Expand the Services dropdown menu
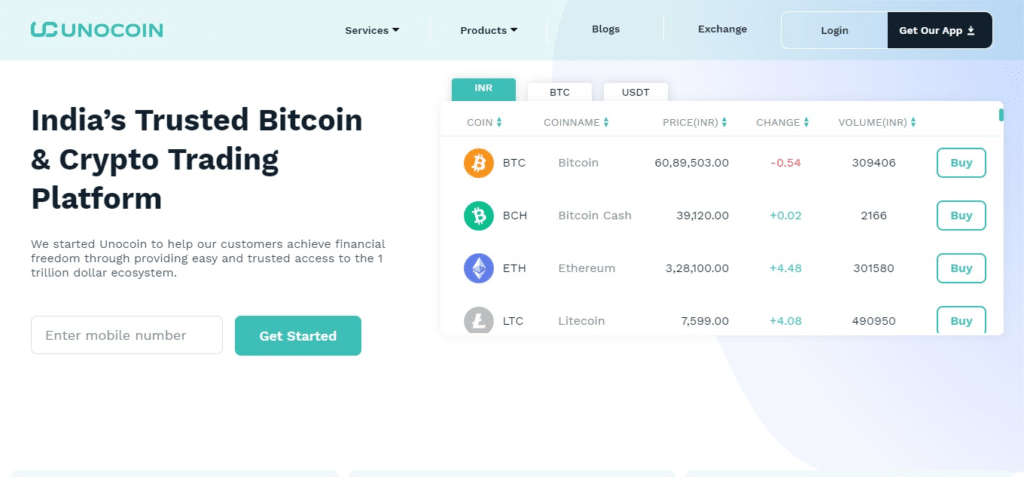1024x477 pixels. pyautogui.click(x=372, y=30)
